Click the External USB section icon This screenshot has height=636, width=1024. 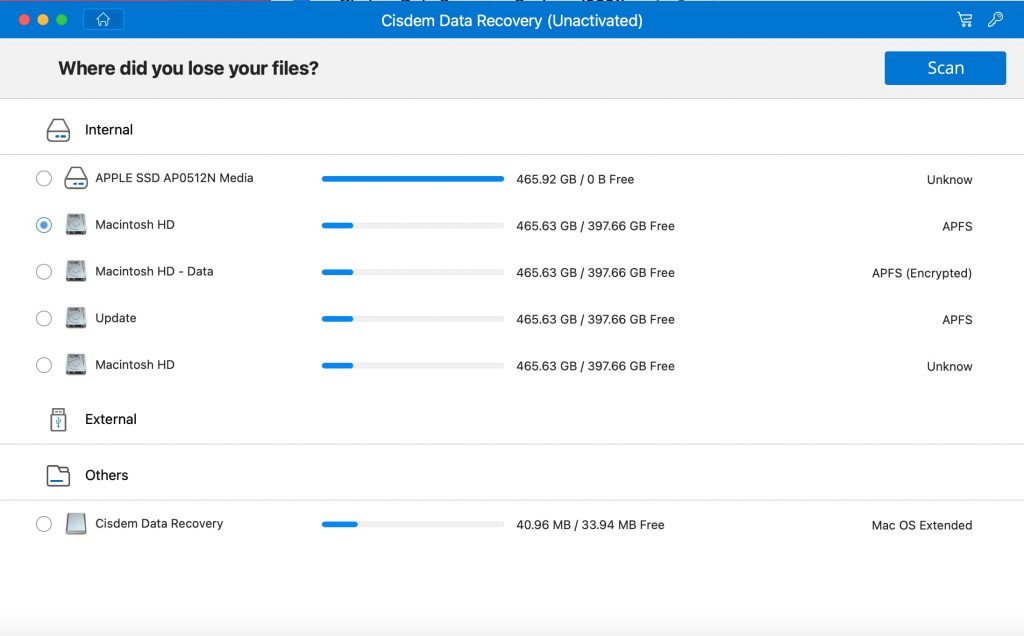58,419
